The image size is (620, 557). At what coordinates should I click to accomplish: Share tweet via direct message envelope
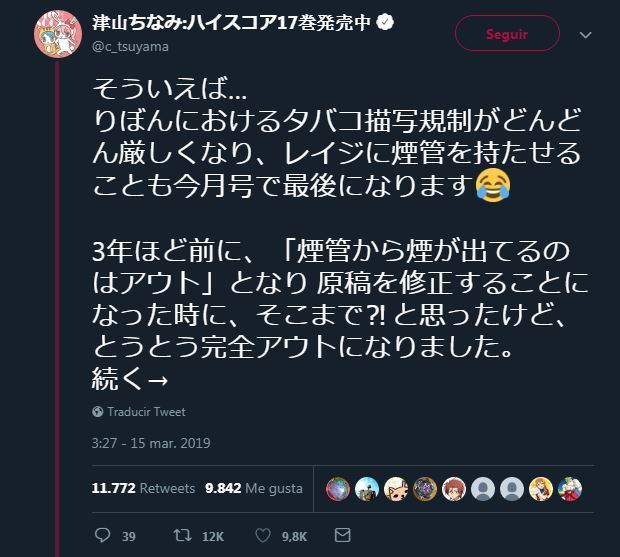pyautogui.click(x=343, y=536)
